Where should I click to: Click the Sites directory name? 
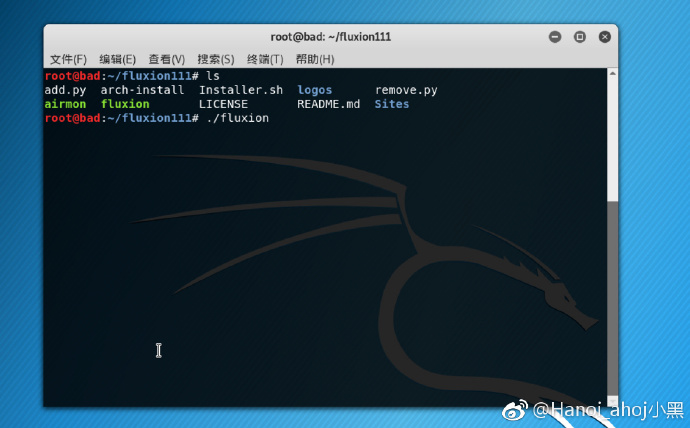392,104
